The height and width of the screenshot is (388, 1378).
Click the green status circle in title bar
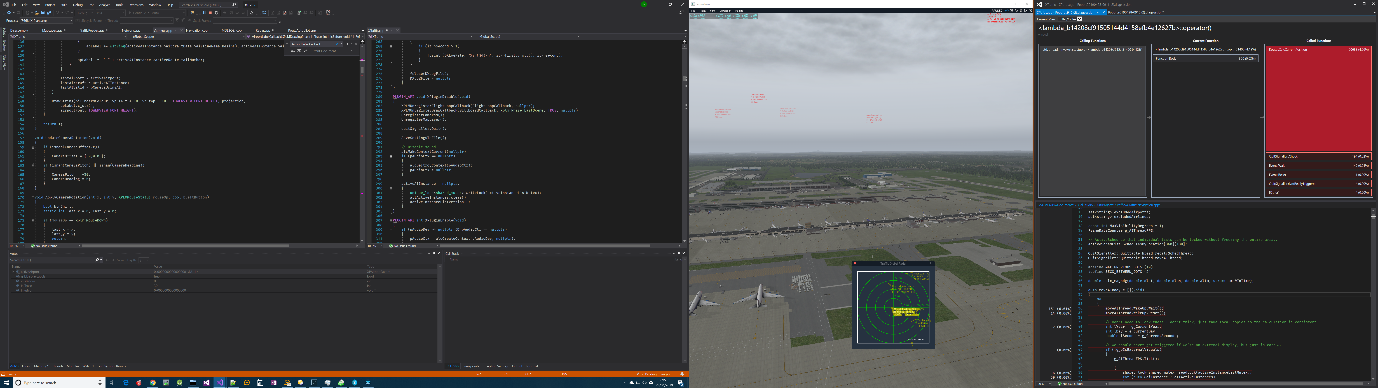click(645, 3)
